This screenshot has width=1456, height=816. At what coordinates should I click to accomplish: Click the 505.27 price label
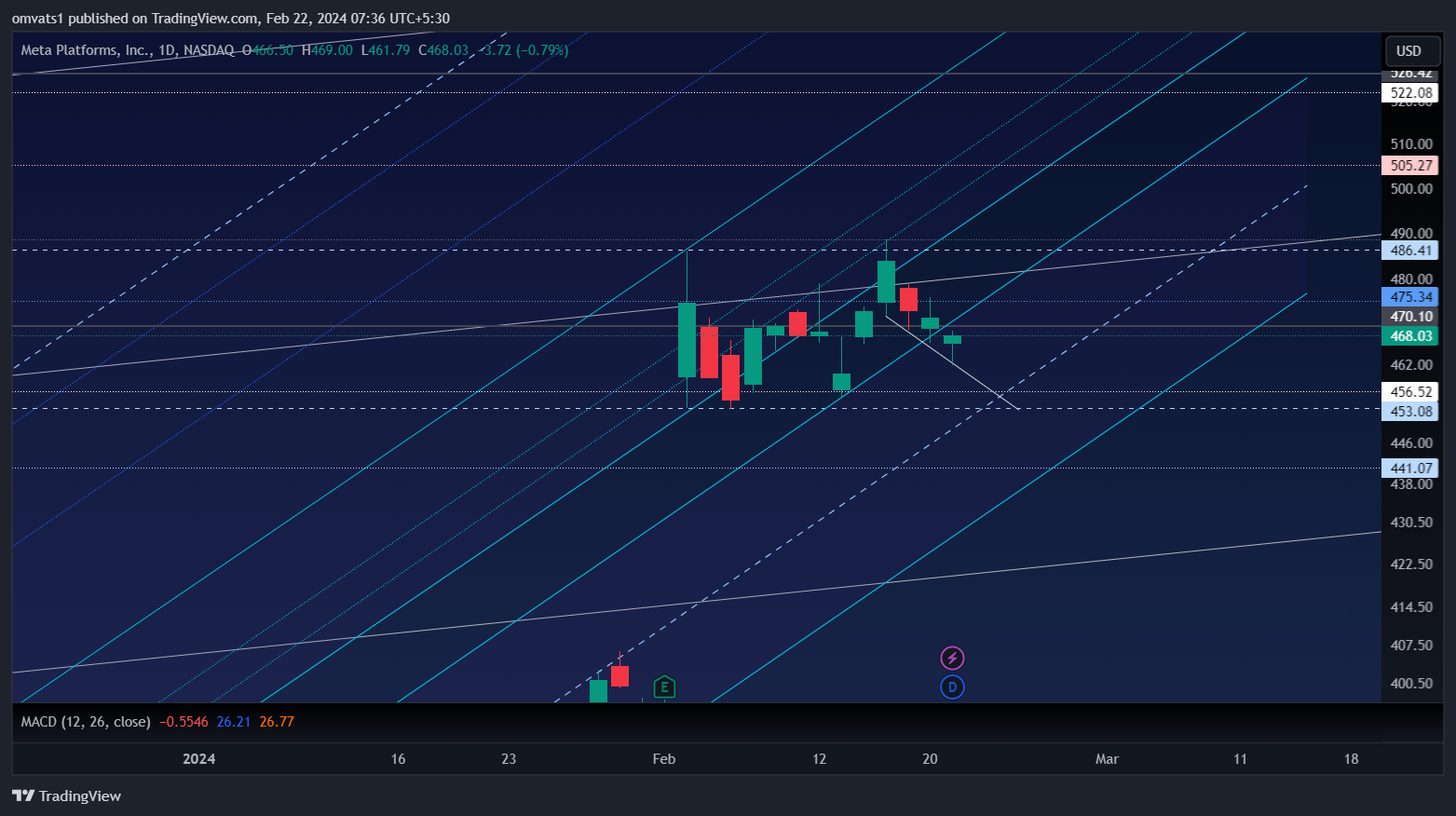point(1409,166)
